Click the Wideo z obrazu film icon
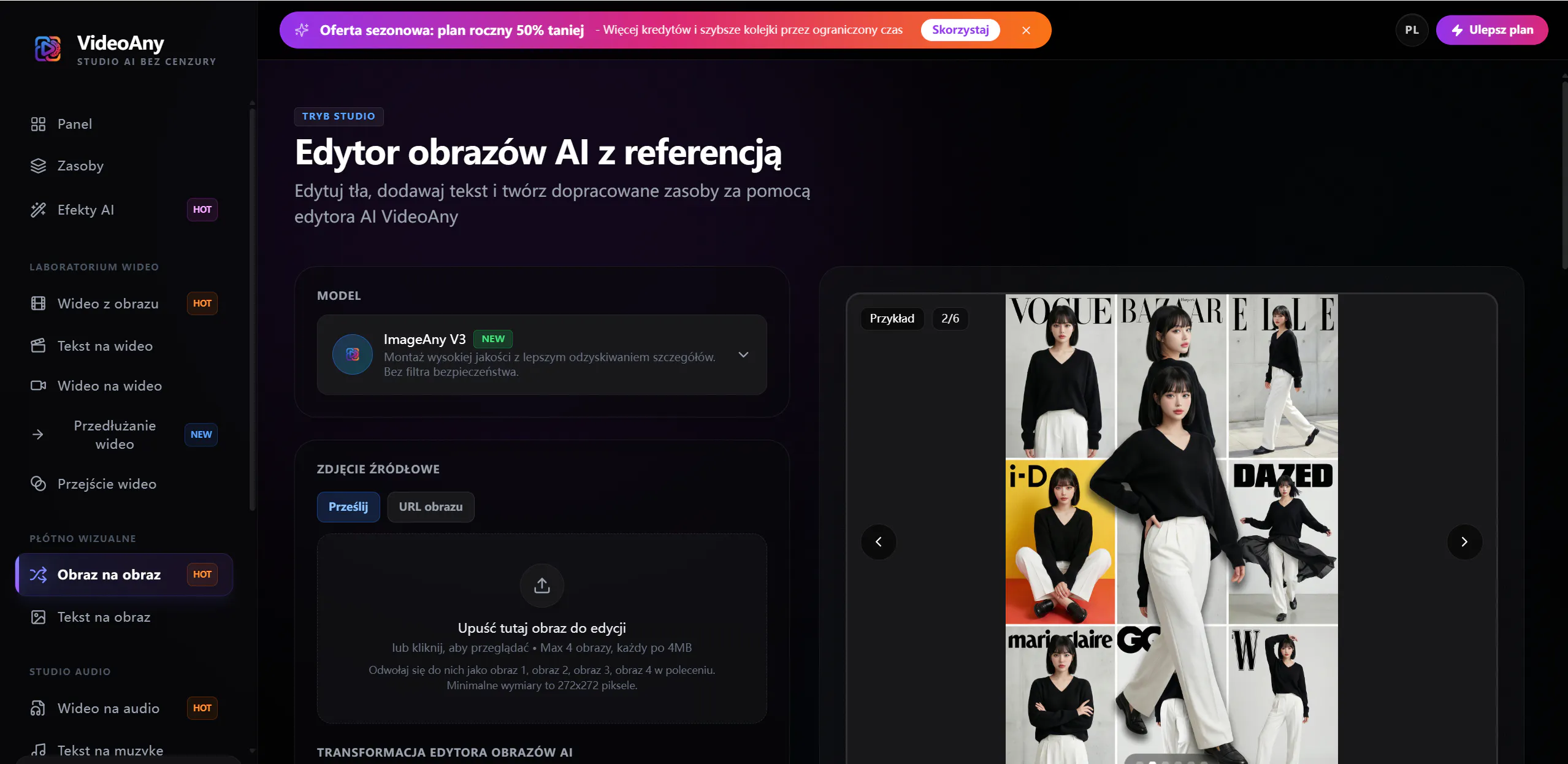This screenshot has height=764, width=1568. 38,304
